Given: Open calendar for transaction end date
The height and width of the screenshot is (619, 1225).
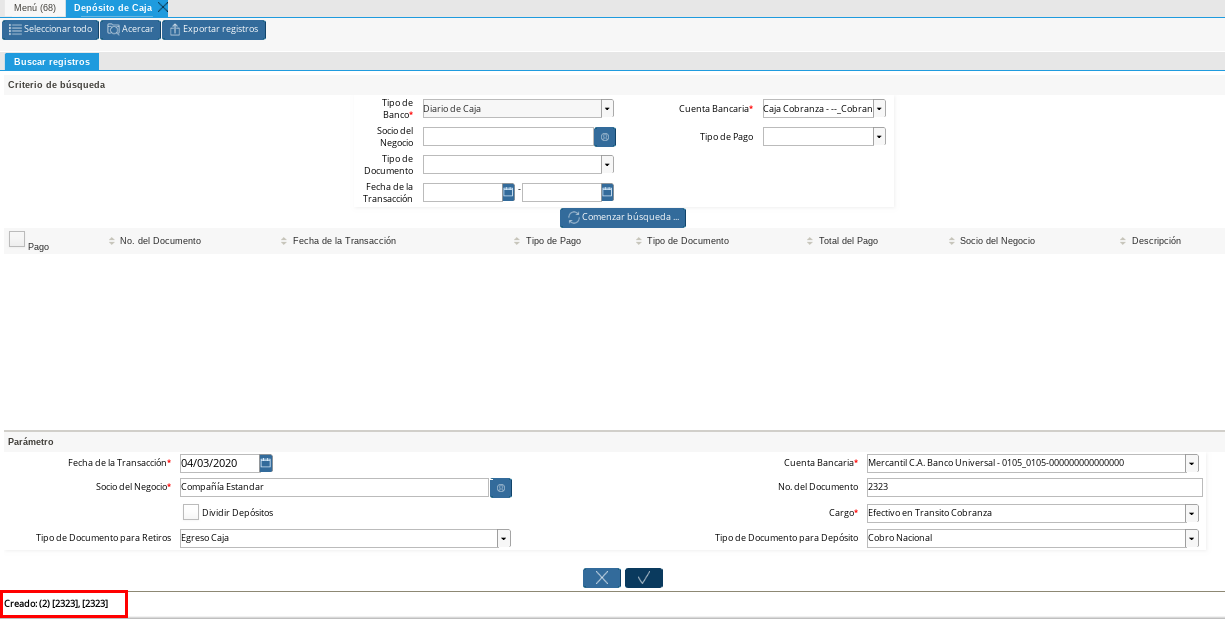Looking at the screenshot, I should [x=607, y=192].
